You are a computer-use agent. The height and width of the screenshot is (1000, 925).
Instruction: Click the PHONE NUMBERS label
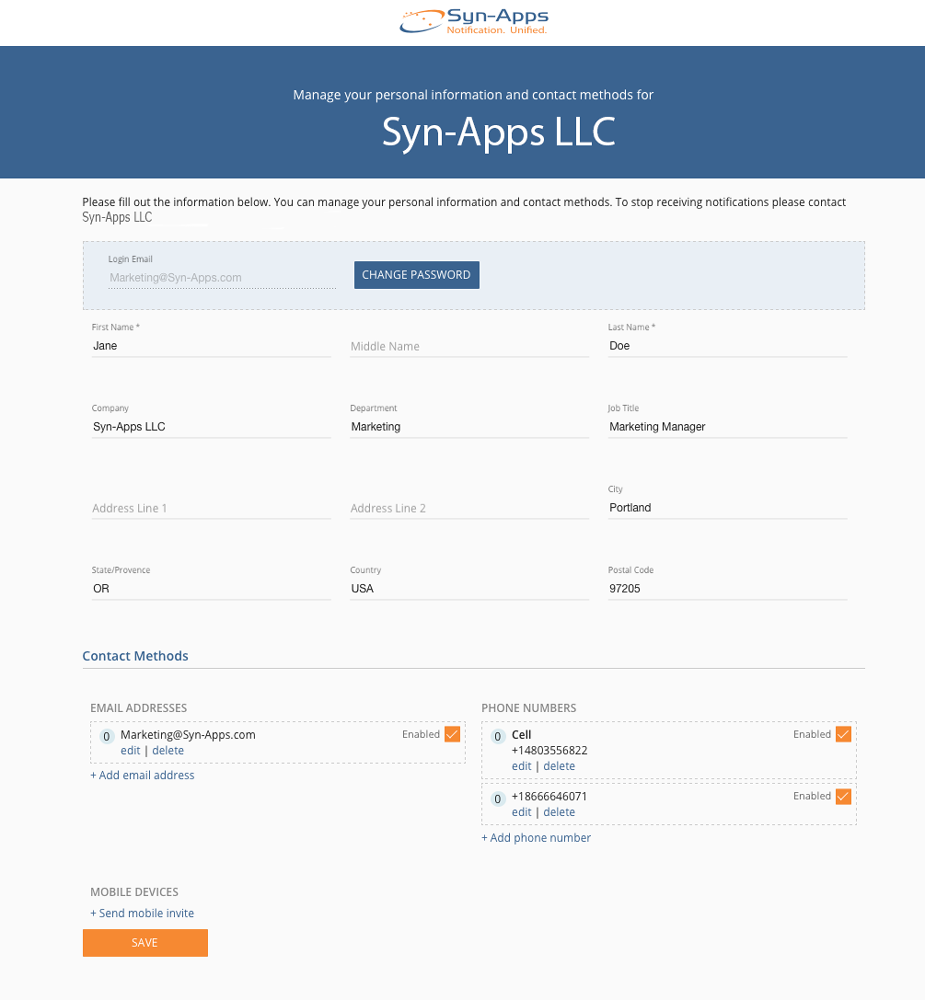coord(529,708)
